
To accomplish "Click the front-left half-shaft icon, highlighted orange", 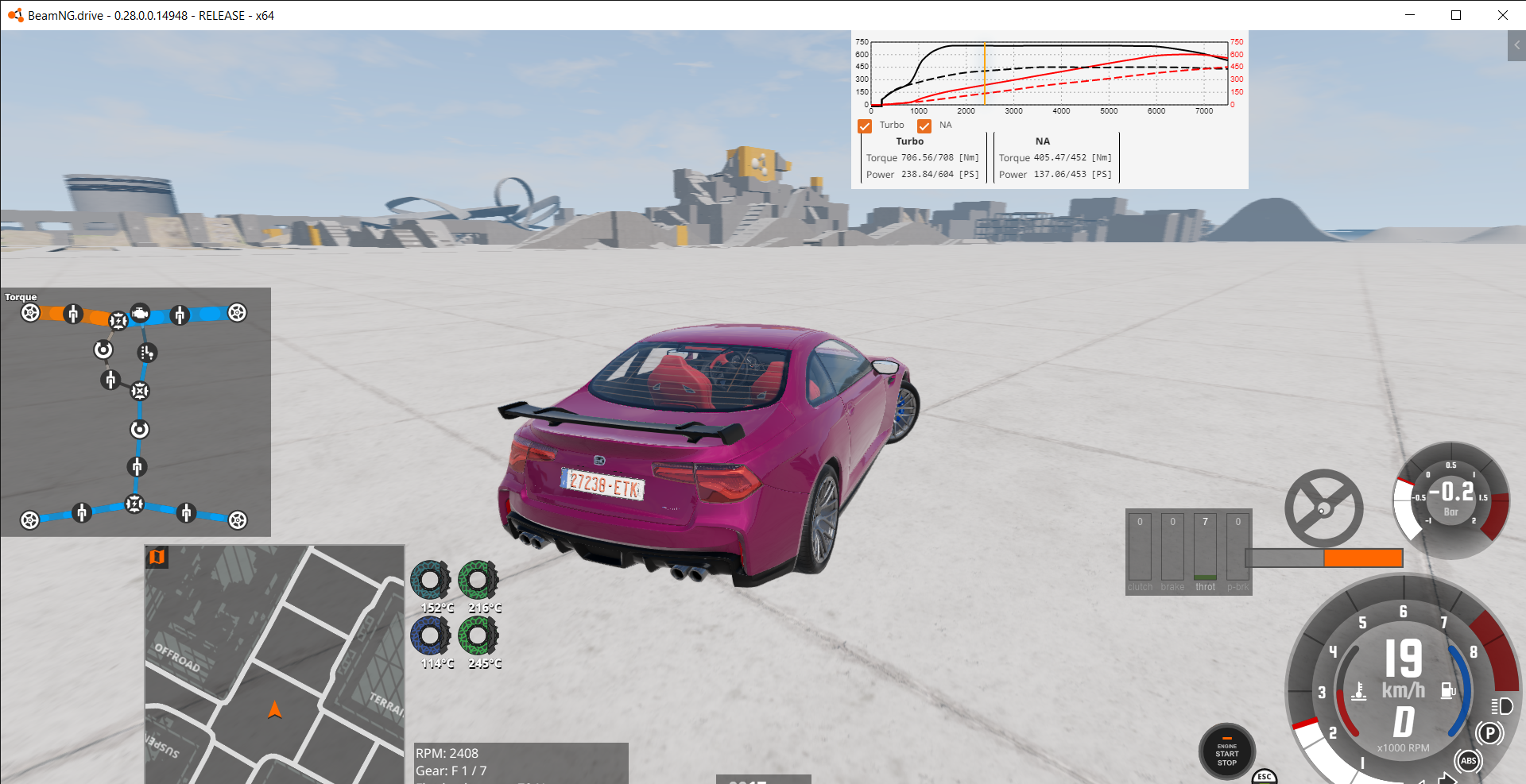I will click(73, 314).
